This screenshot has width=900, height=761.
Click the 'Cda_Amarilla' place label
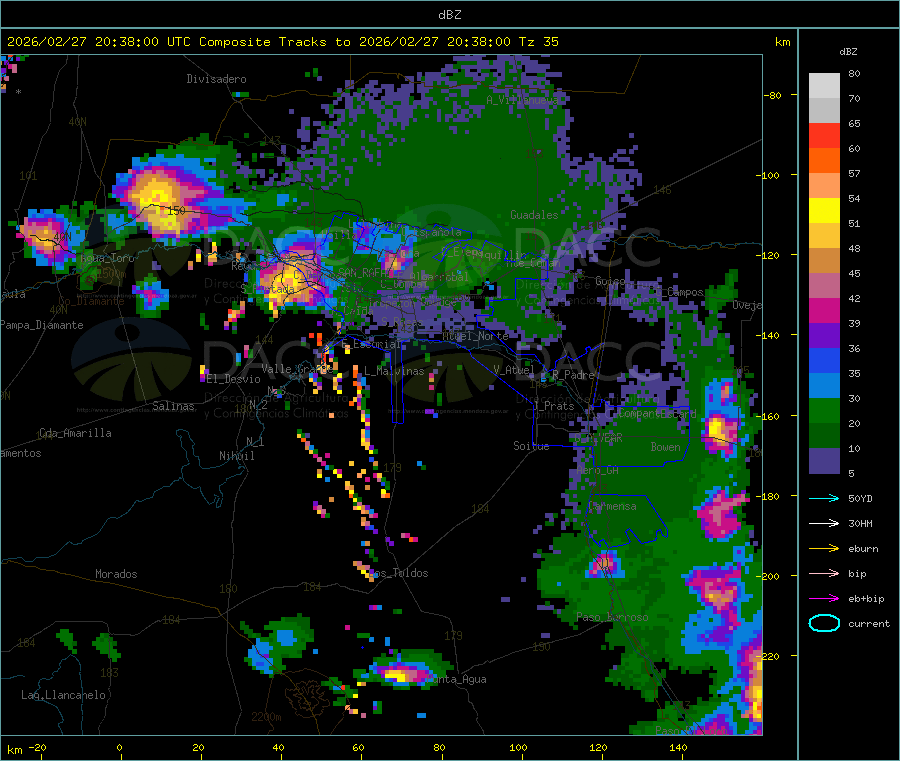coord(75,433)
